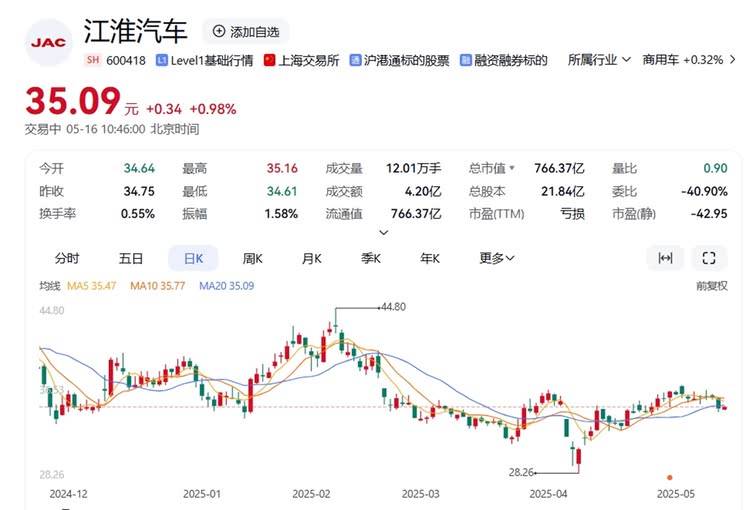Screen dimensions: 750x510
Task: Toggle chart width fit icon
Action: [665, 258]
